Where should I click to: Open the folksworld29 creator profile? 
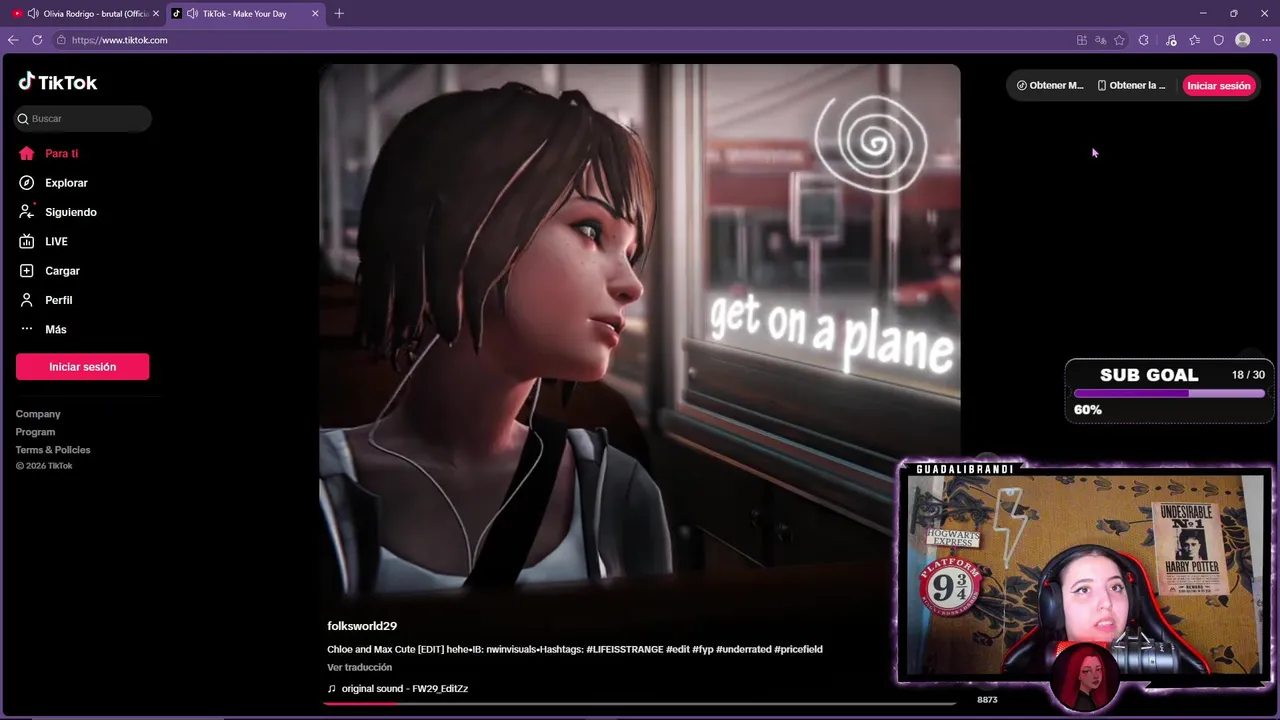coord(362,626)
